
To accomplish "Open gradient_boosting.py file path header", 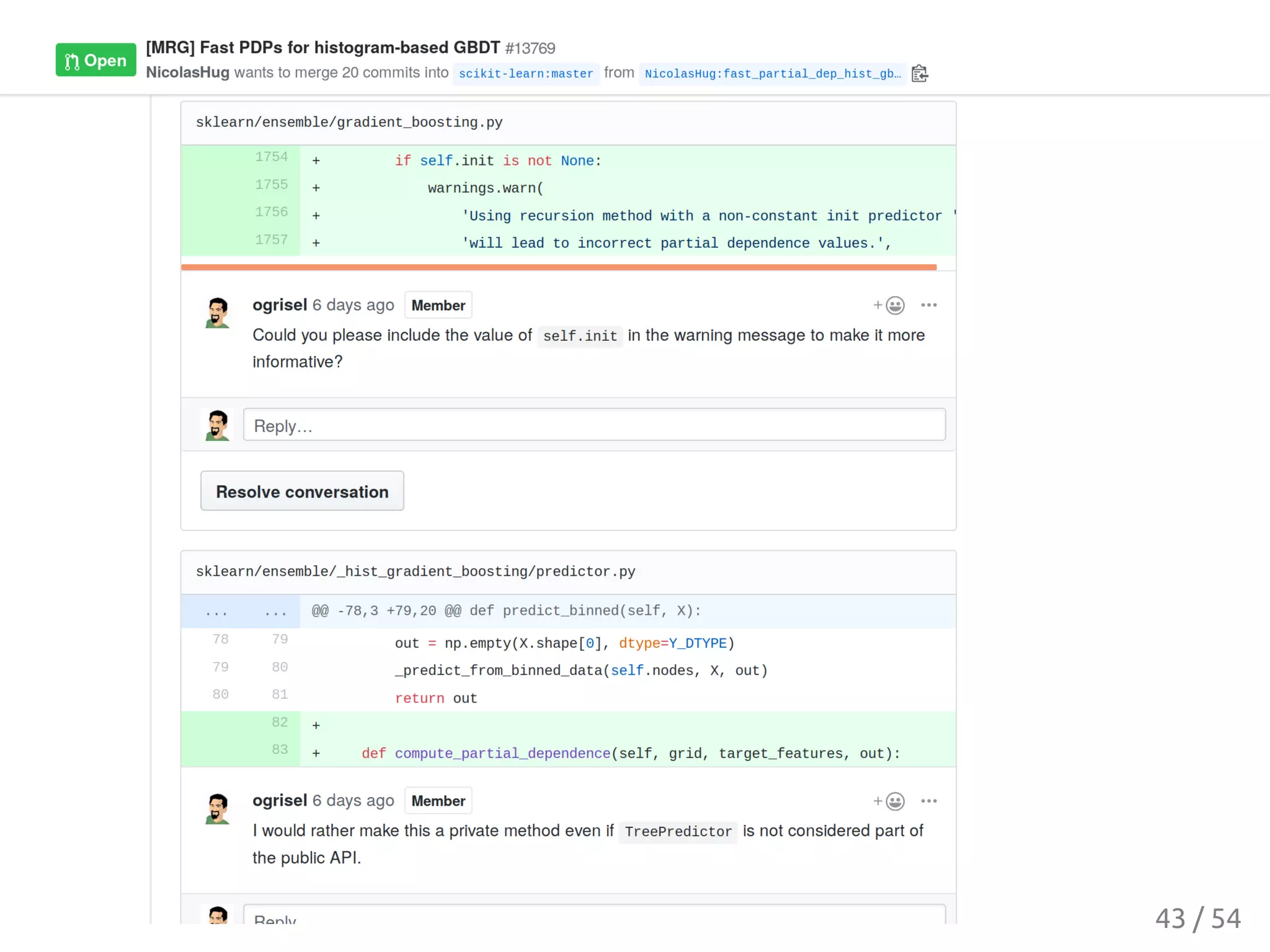I will tap(349, 122).
